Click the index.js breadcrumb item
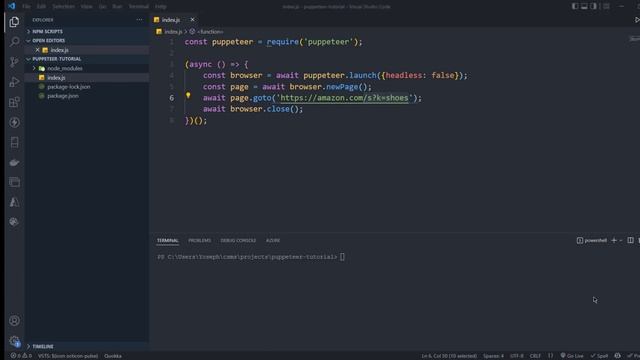This screenshot has height=360, width=640. coord(173,31)
